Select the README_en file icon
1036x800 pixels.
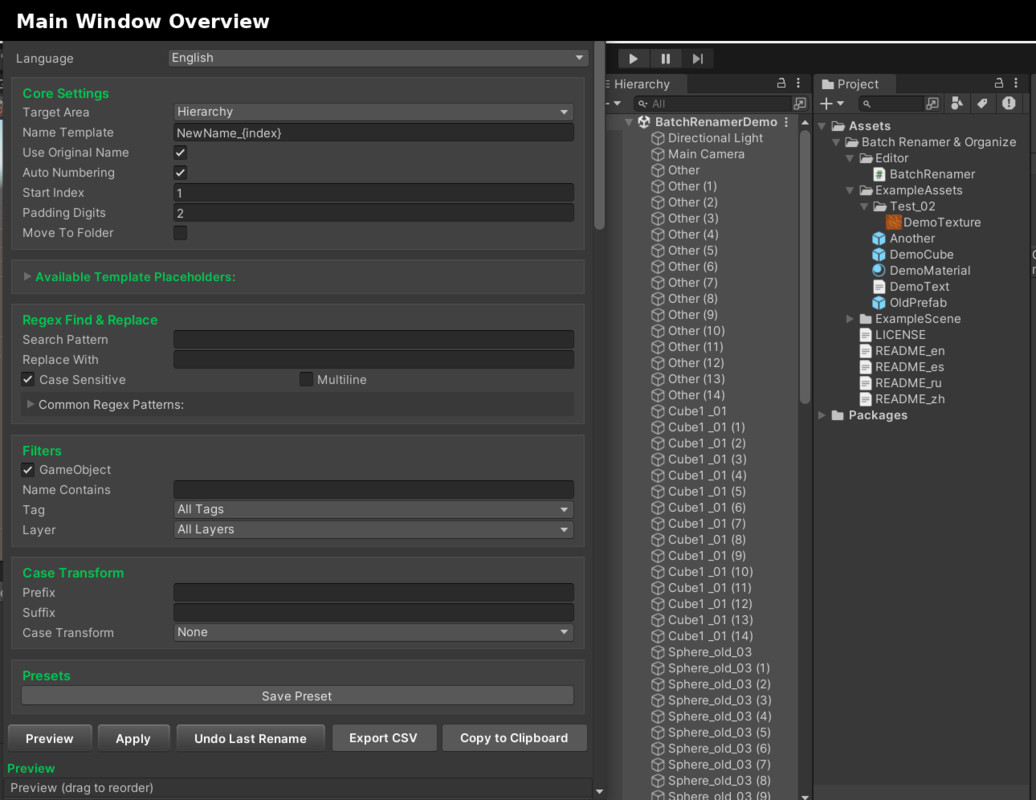click(x=865, y=351)
